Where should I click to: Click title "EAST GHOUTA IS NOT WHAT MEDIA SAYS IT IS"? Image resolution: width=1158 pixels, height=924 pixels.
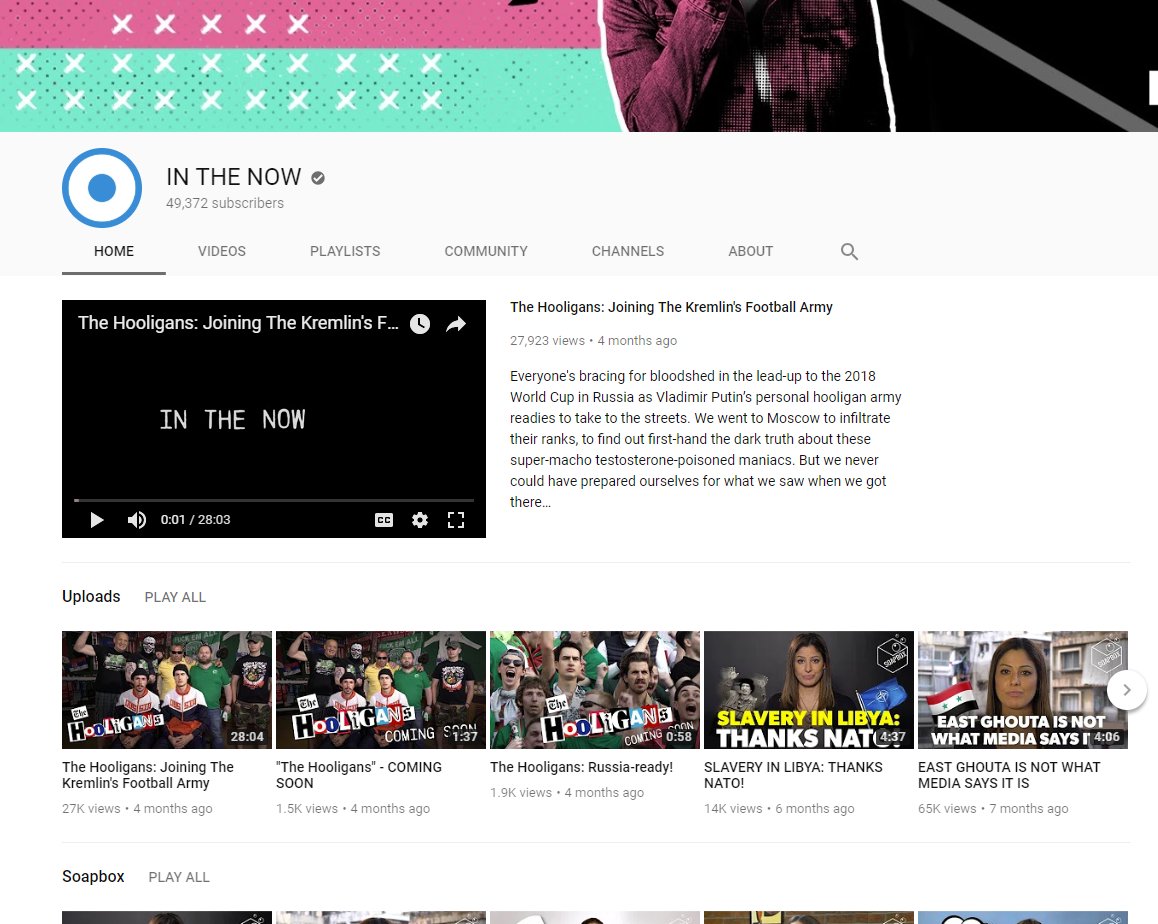(1009, 775)
